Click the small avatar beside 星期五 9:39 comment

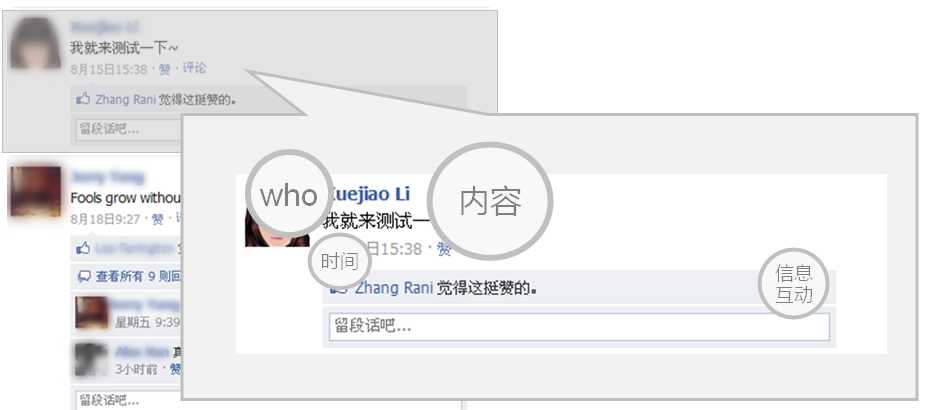92,313
